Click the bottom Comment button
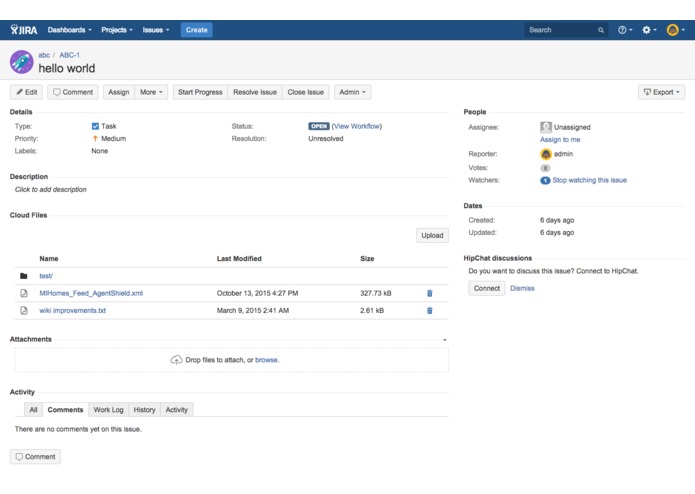 point(35,457)
